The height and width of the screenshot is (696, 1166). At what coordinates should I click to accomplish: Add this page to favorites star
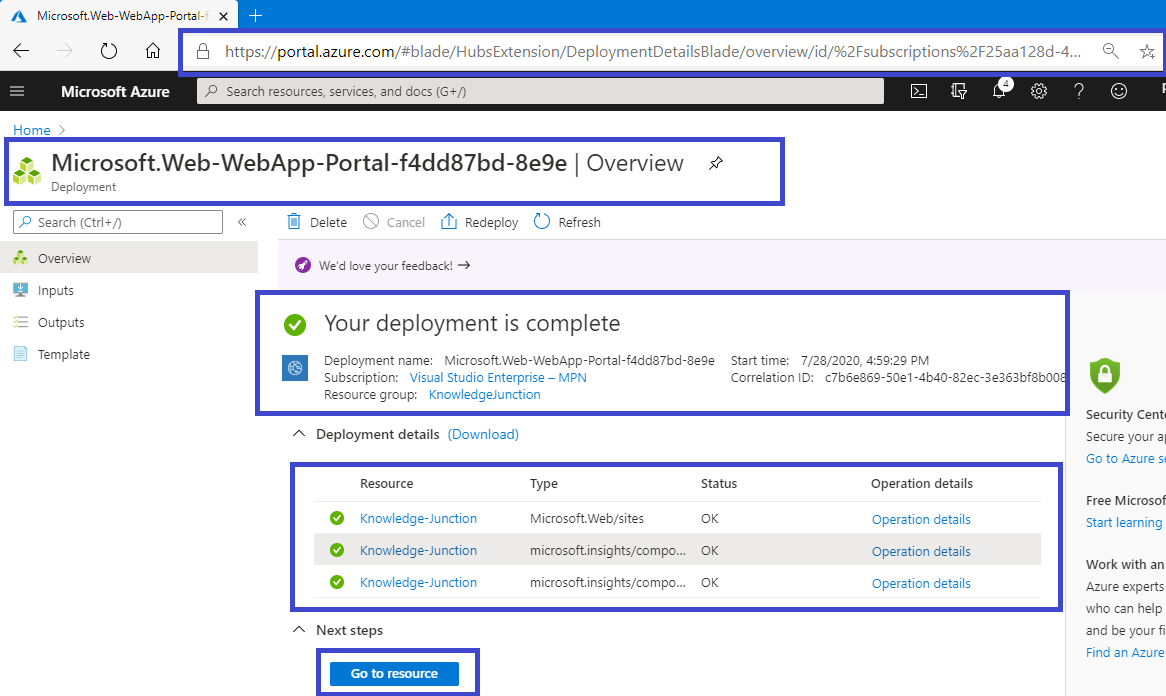[x=1147, y=51]
